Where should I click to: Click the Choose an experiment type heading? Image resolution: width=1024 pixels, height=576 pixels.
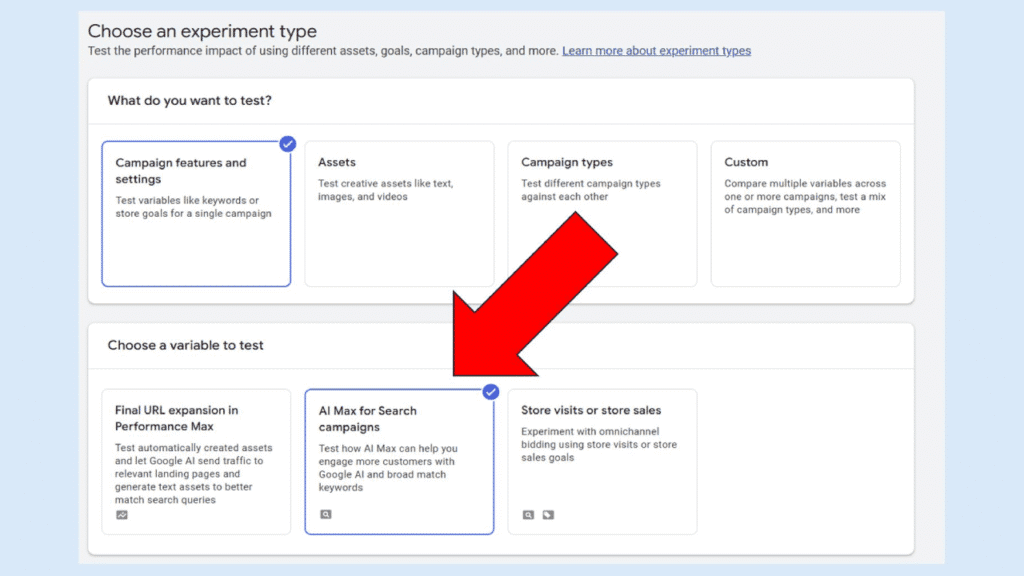tap(201, 31)
